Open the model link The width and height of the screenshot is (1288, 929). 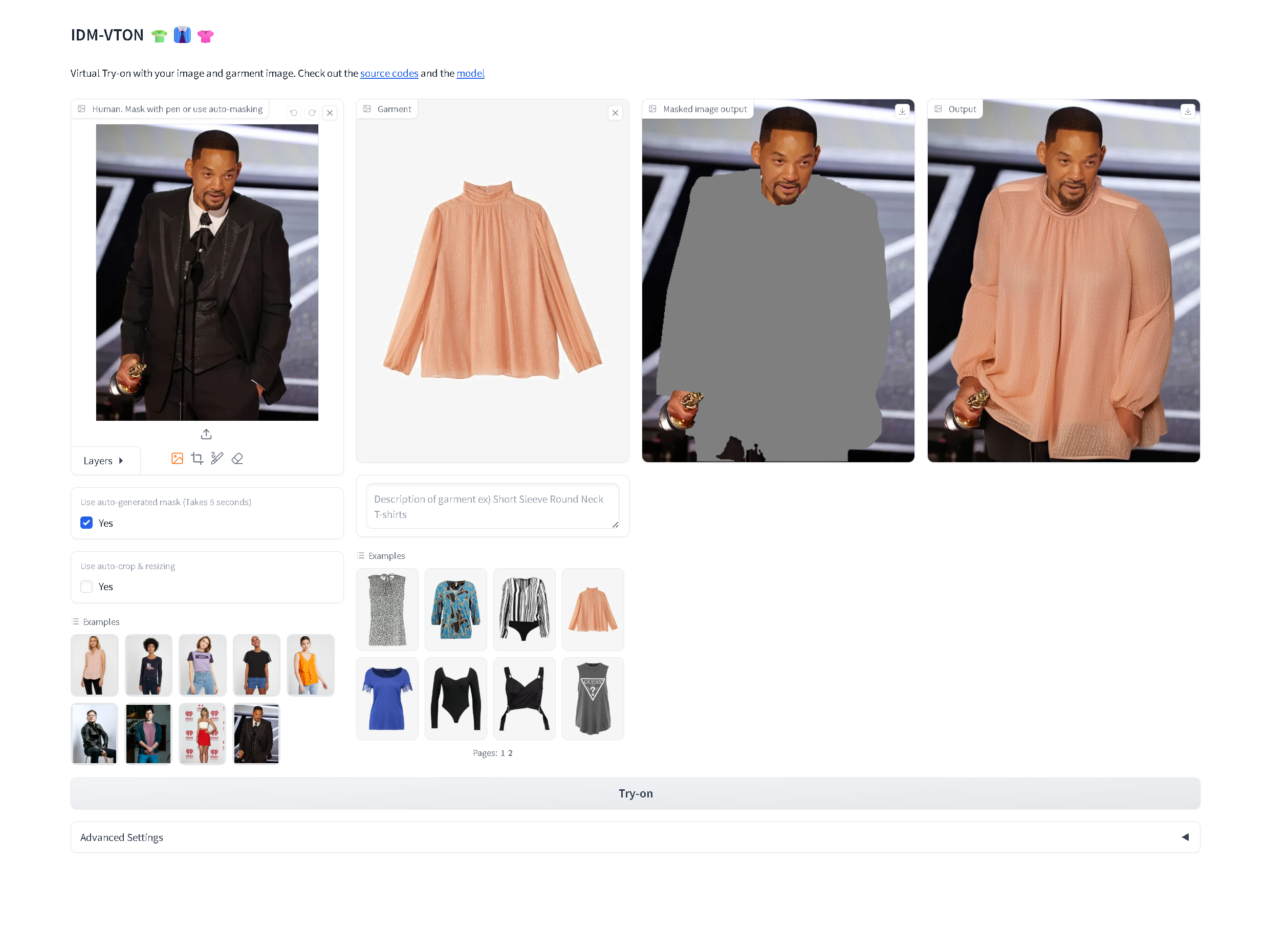[470, 73]
